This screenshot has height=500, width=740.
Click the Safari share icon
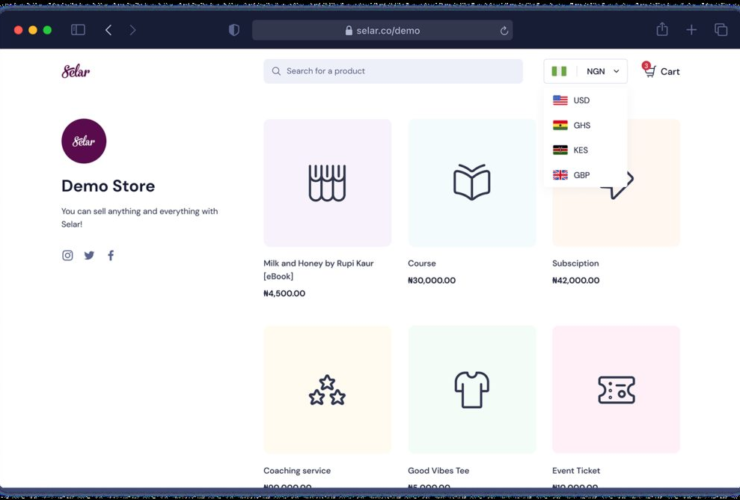pos(662,30)
